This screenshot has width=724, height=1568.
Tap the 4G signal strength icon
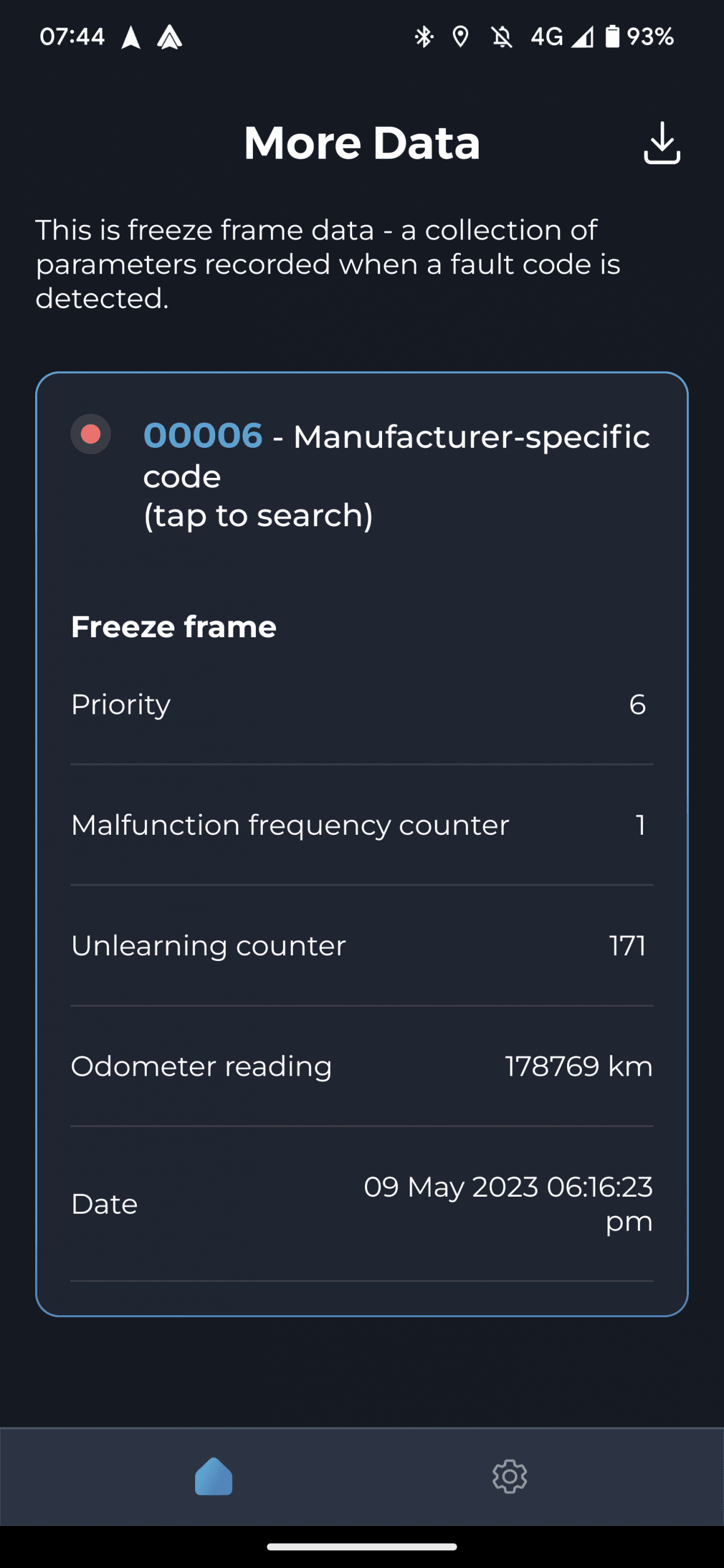click(x=581, y=37)
